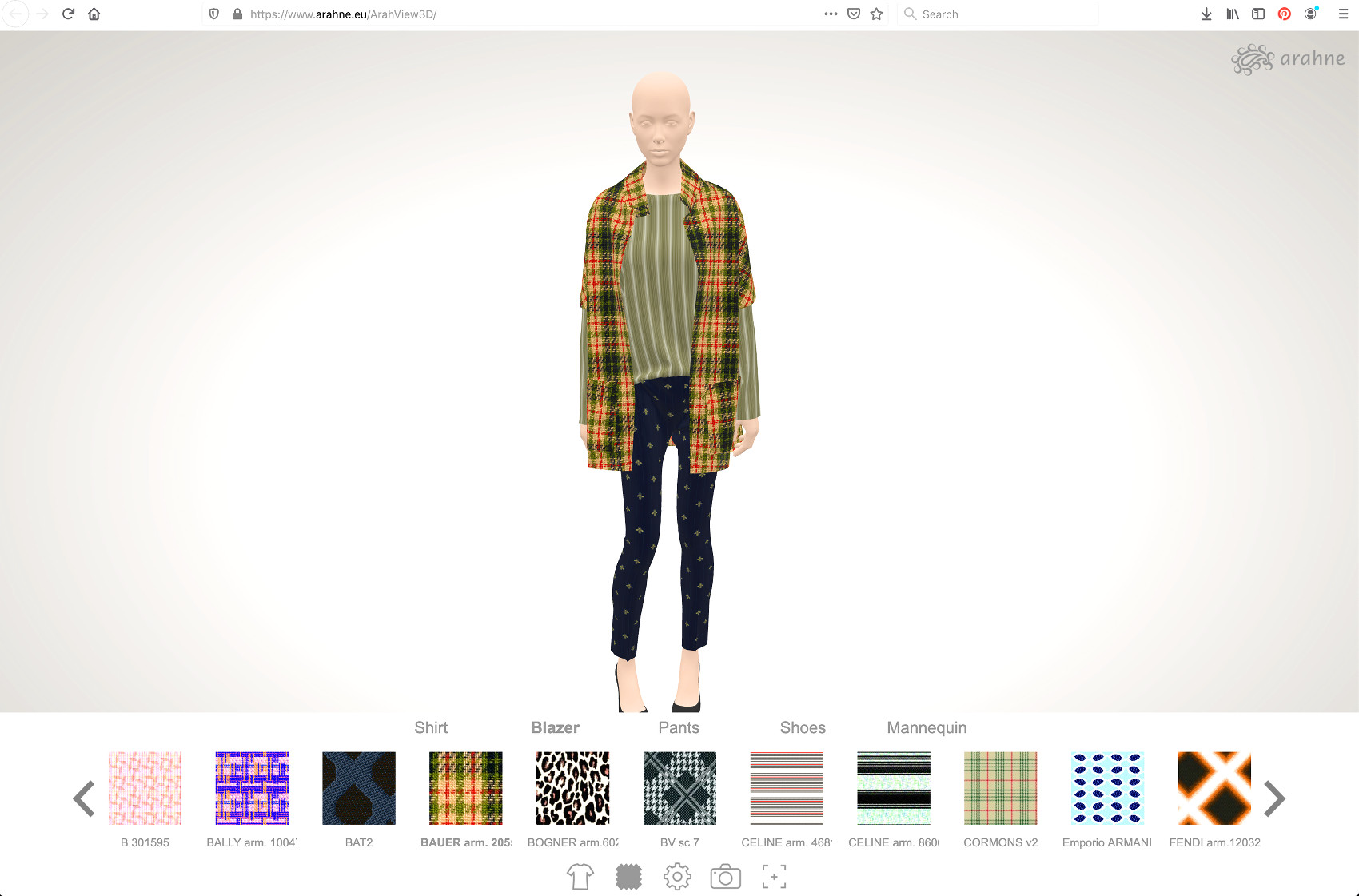Screen dimensions: 1359x896
Task: Open browser downloads arrow icon
Action: 1206,14
